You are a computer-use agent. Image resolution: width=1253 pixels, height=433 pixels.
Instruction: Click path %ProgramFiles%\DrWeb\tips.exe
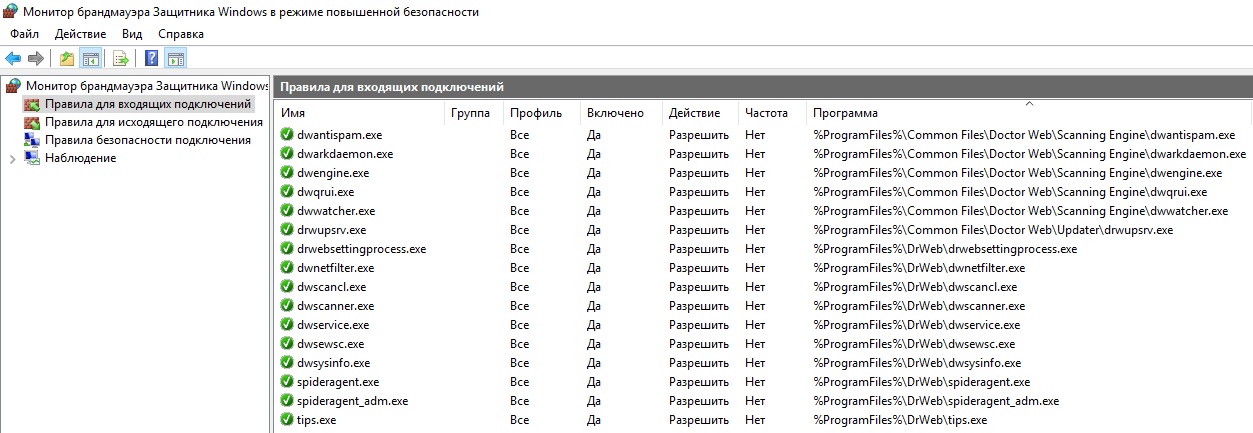click(900, 420)
